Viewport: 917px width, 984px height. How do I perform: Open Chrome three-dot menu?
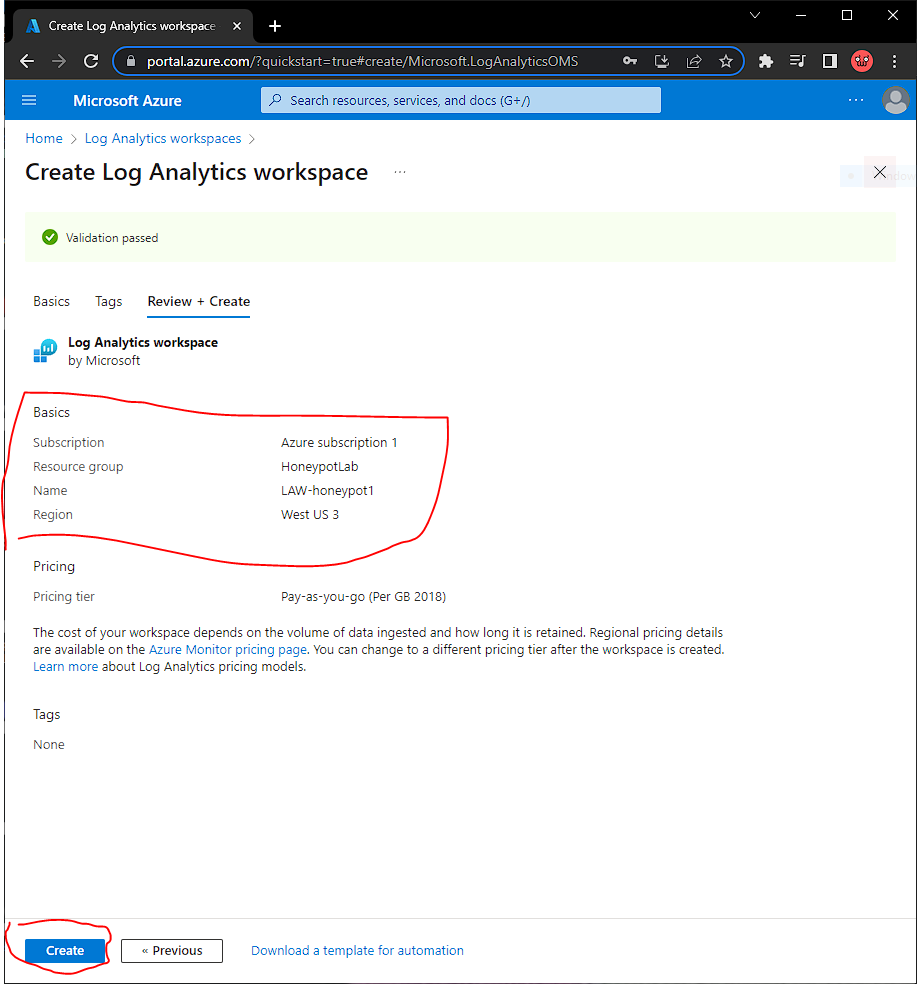894,61
